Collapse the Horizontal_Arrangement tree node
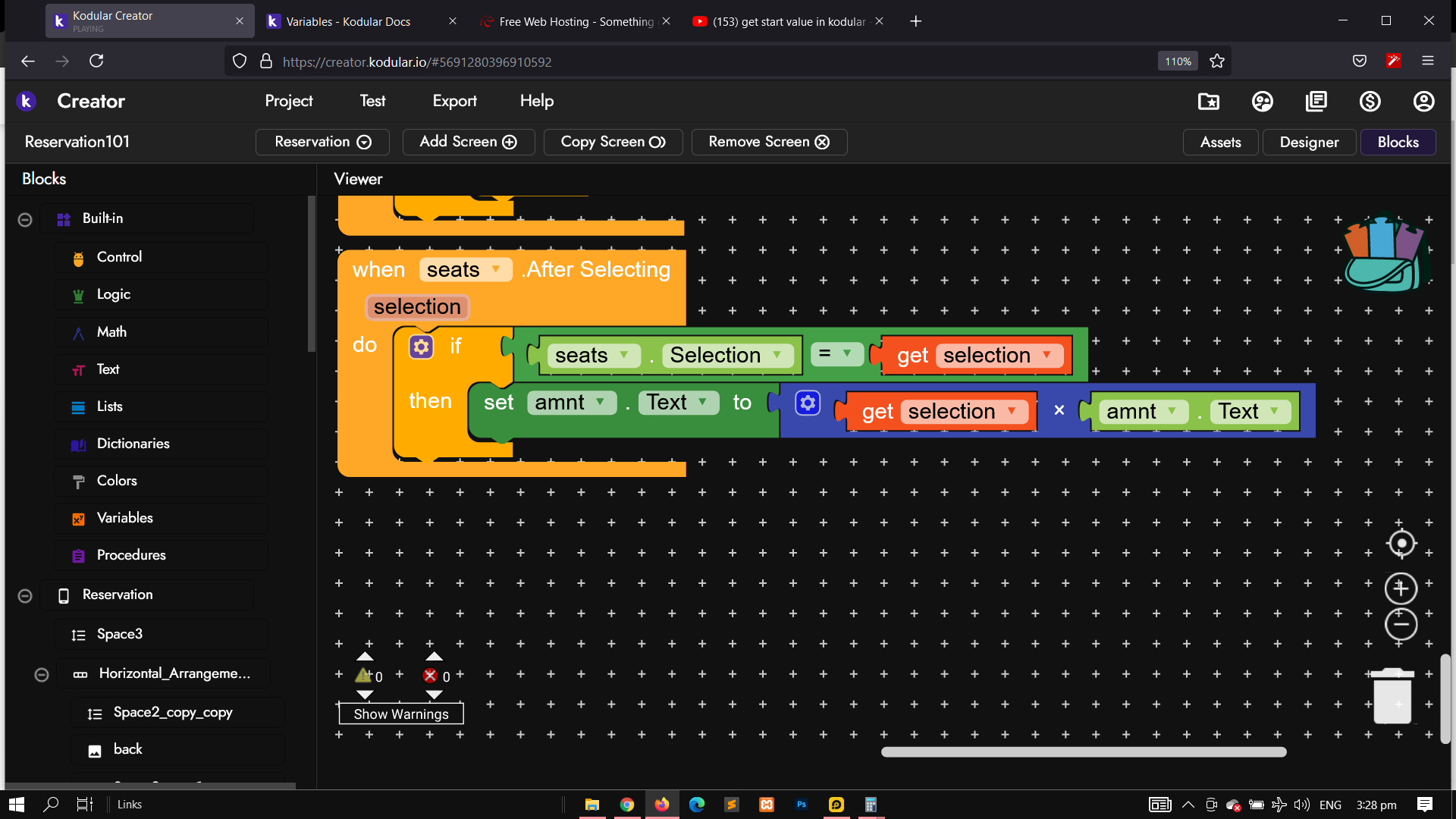Screen dimensions: 1456x819 pyautogui.click(x=42, y=674)
